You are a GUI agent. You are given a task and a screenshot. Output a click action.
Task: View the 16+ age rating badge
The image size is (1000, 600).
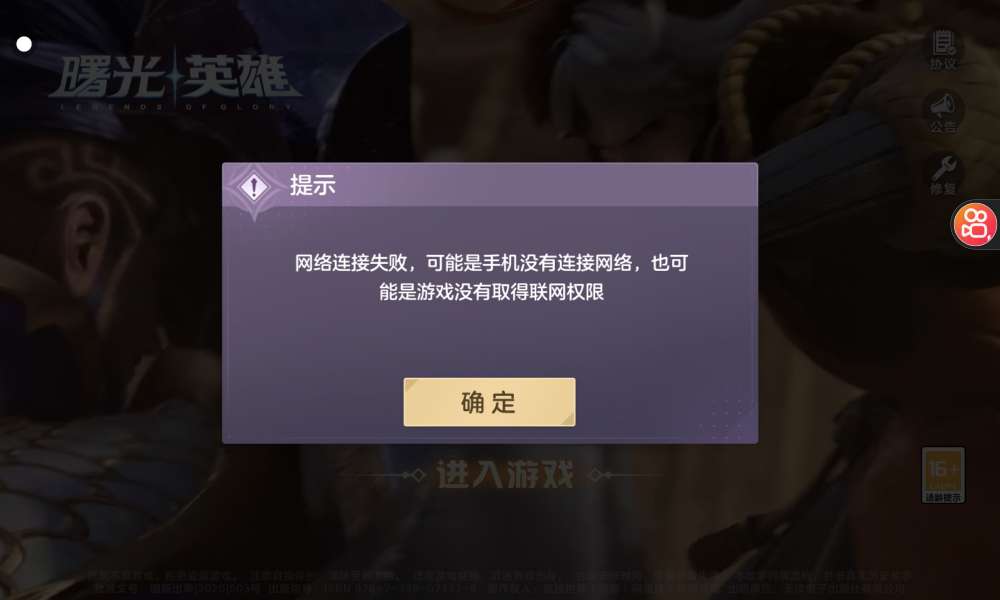tap(943, 475)
